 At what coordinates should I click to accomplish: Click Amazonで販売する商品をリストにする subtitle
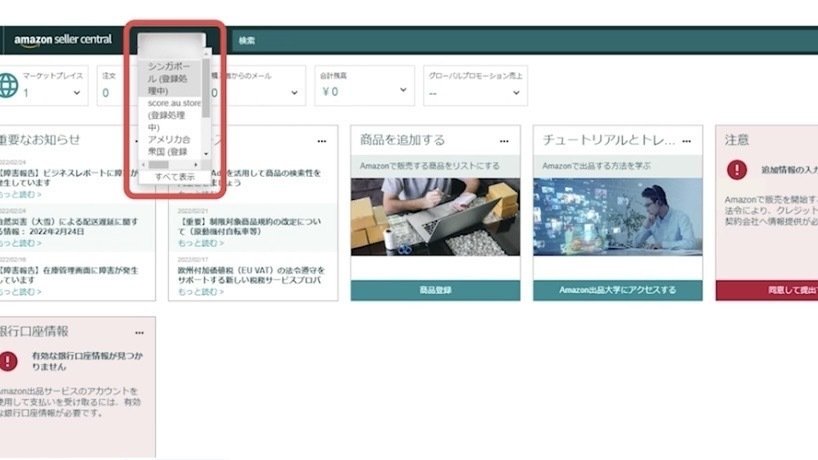coord(429,166)
